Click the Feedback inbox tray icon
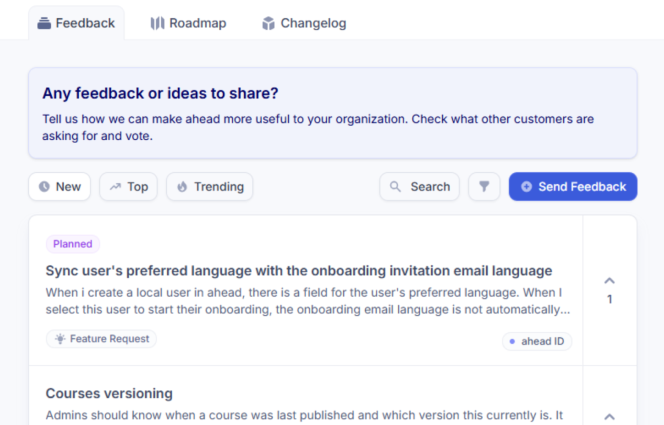Viewport: 664px width, 425px height. 44,23
